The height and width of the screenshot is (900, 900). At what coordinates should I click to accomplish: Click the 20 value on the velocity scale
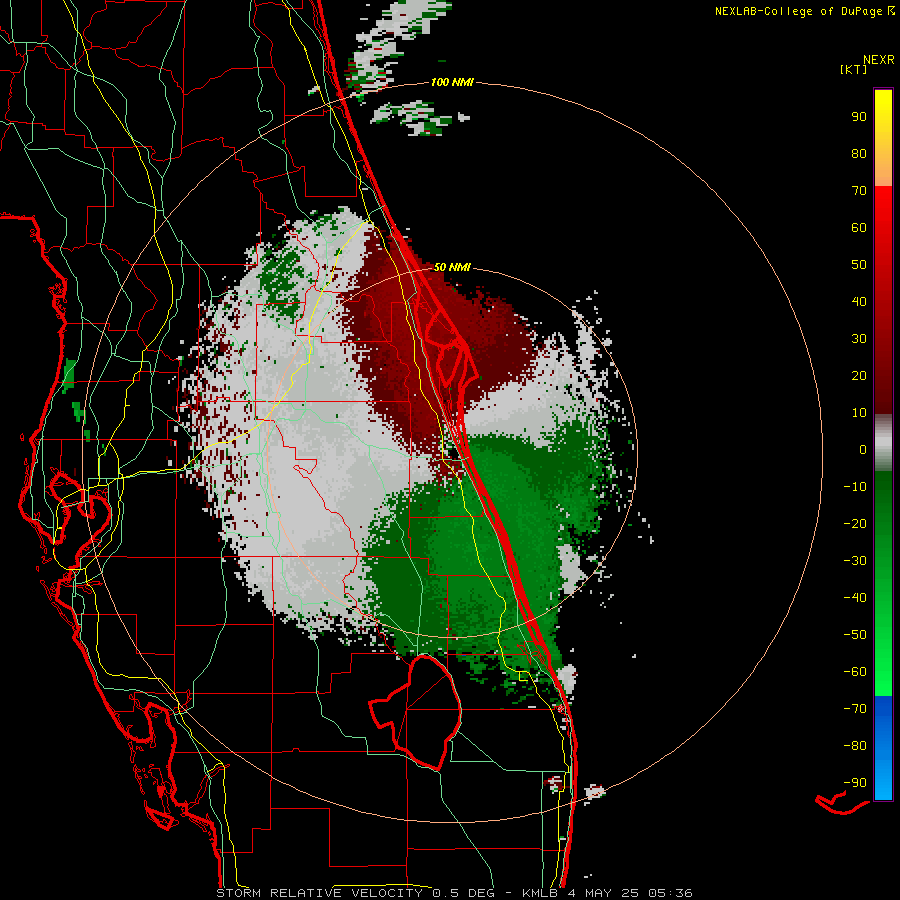[x=859, y=375]
